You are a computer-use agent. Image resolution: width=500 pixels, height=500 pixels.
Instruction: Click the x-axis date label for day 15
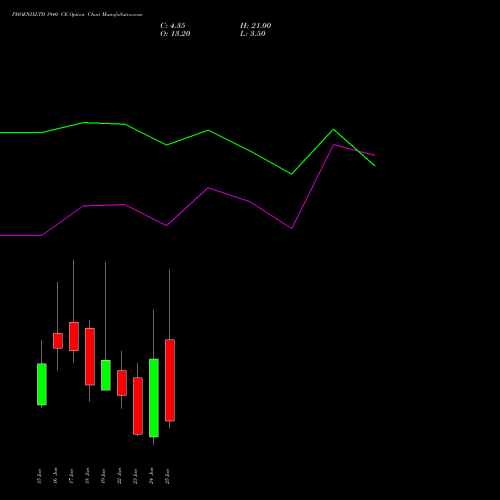[39, 476]
